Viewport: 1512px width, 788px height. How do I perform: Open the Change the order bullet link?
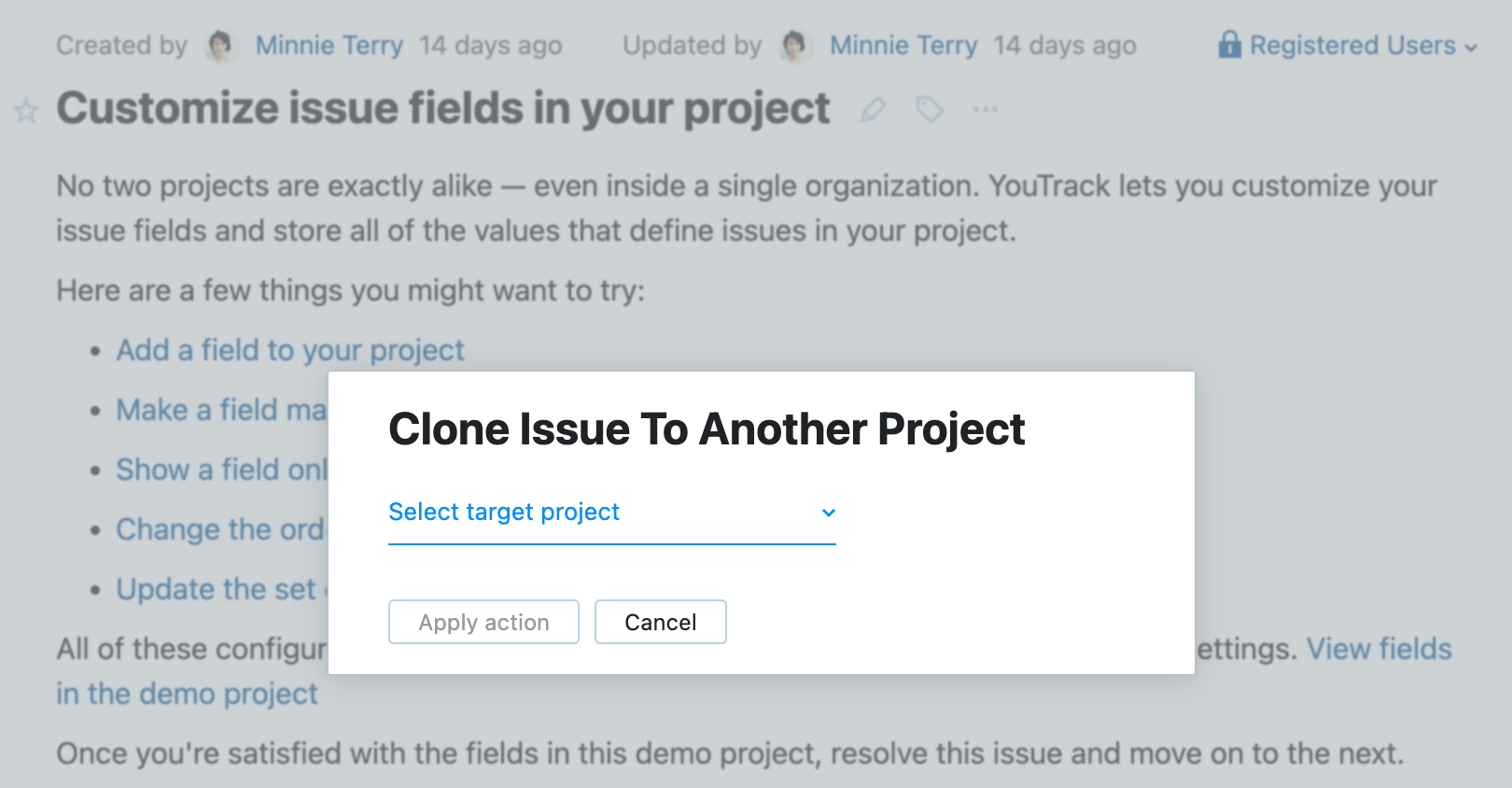tap(220, 529)
